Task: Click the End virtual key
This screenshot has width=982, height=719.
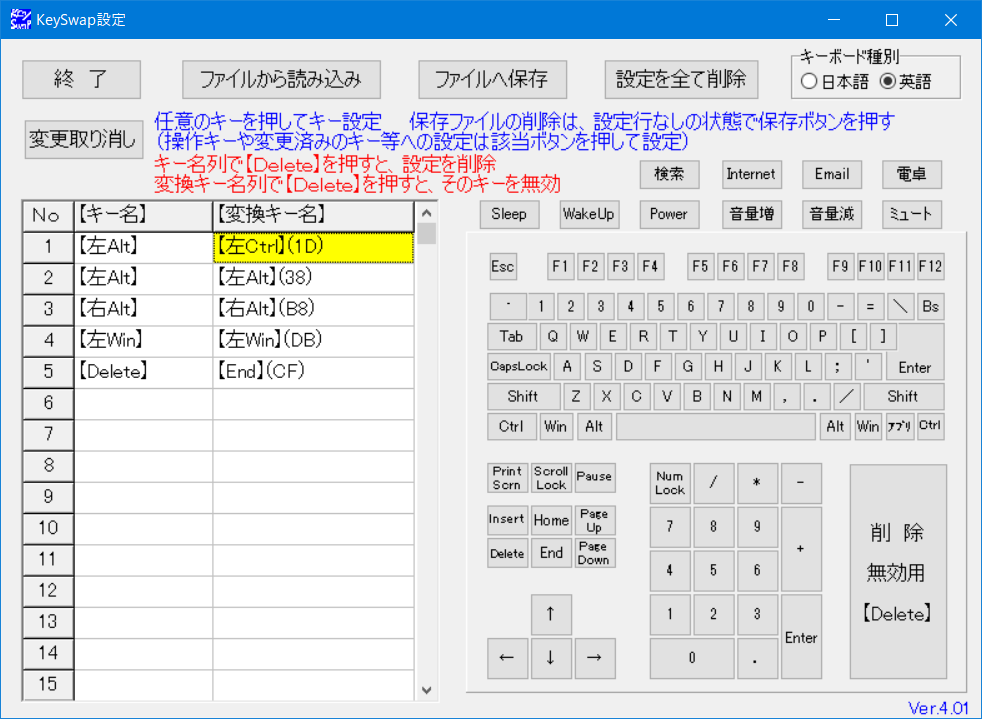Action: point(551,554)
